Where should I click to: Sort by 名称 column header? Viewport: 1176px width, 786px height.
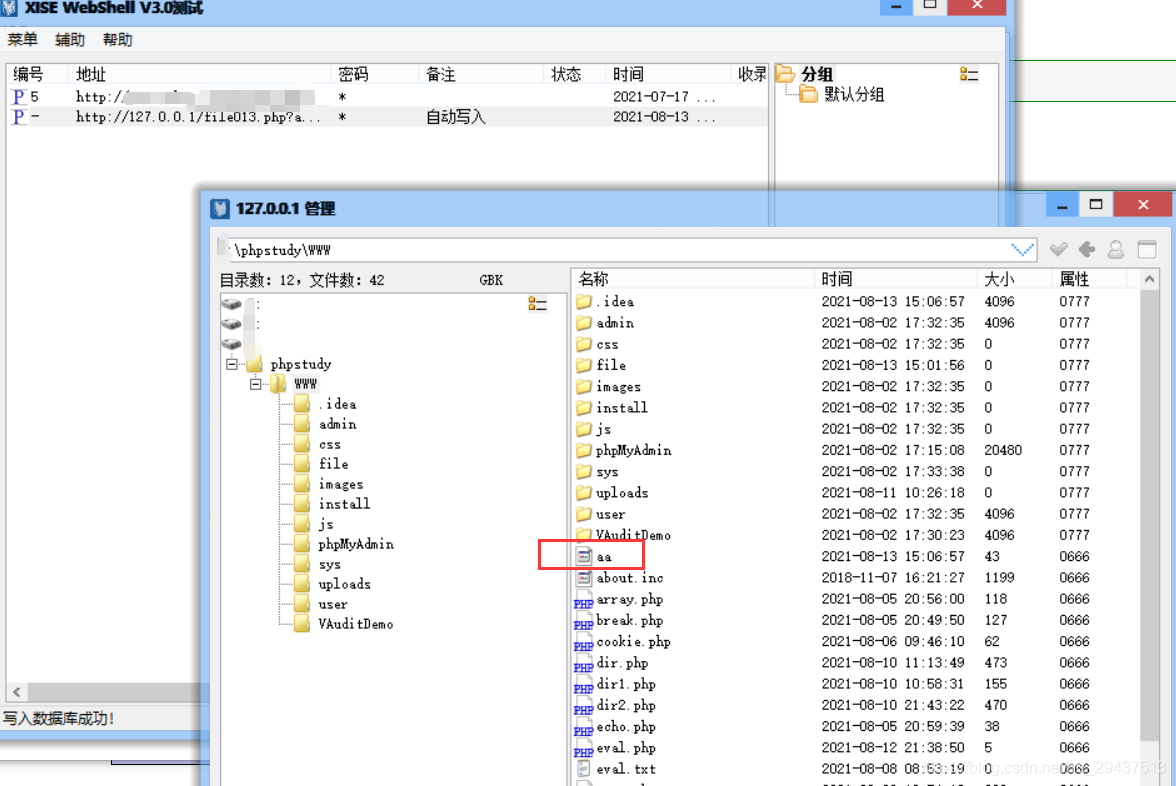pyautogui.click(x=693, y=279)
